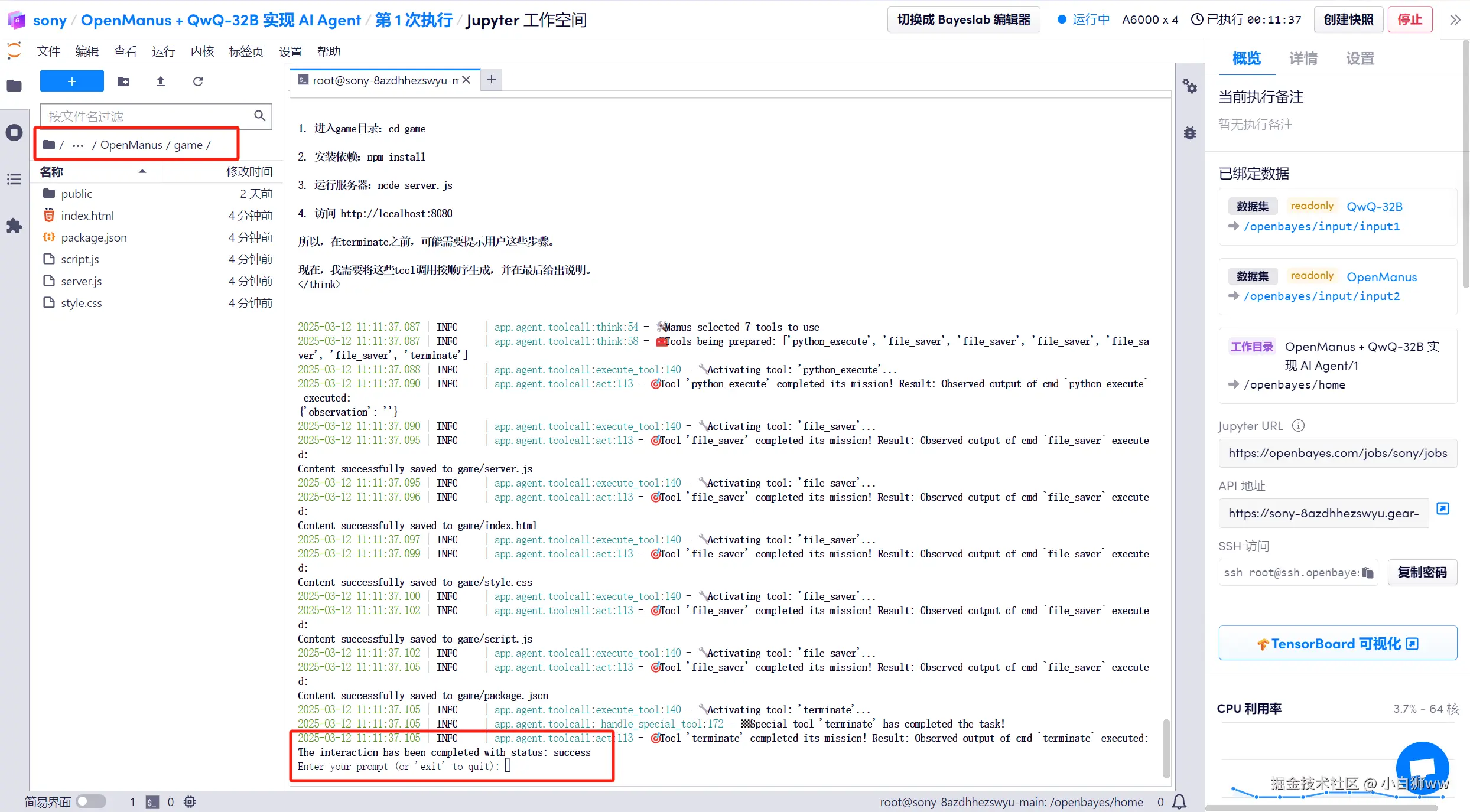Image resolution: width=1470 pixels, height=812 pixels.
Task: Switch to the 详情 tab
Action: 1303,58
